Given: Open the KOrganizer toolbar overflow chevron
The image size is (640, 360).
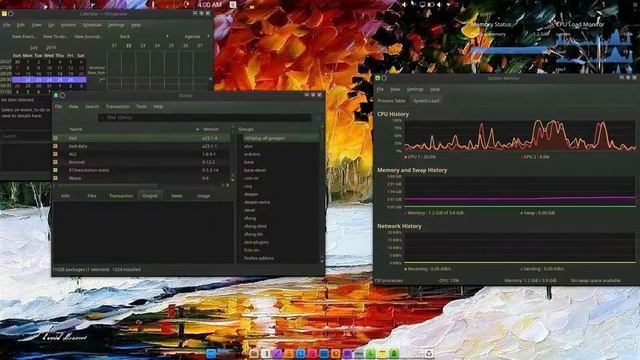Looking at the screenshot, I should pyautogui.click(x=209, y=36).
